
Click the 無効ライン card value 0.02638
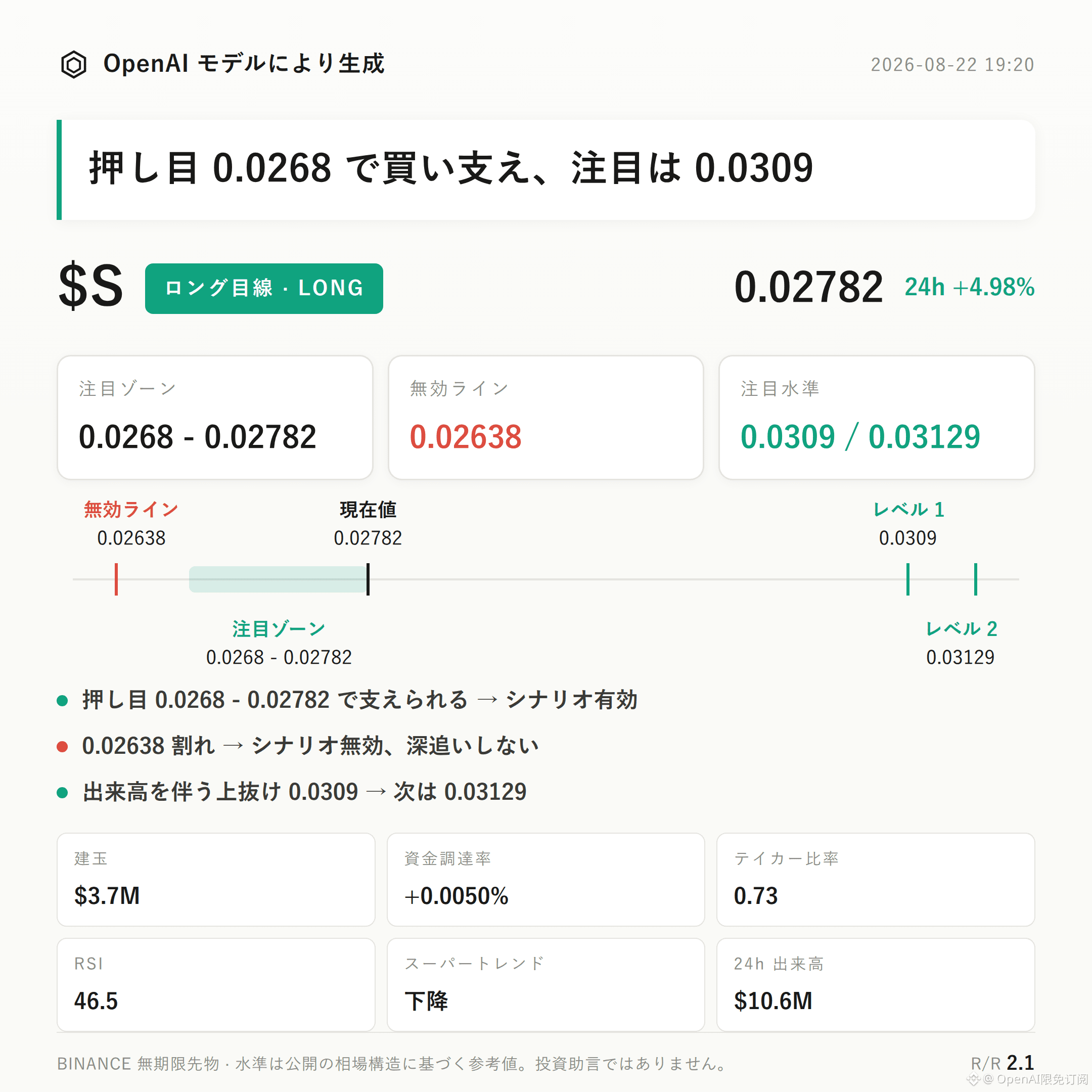[465, 437]
